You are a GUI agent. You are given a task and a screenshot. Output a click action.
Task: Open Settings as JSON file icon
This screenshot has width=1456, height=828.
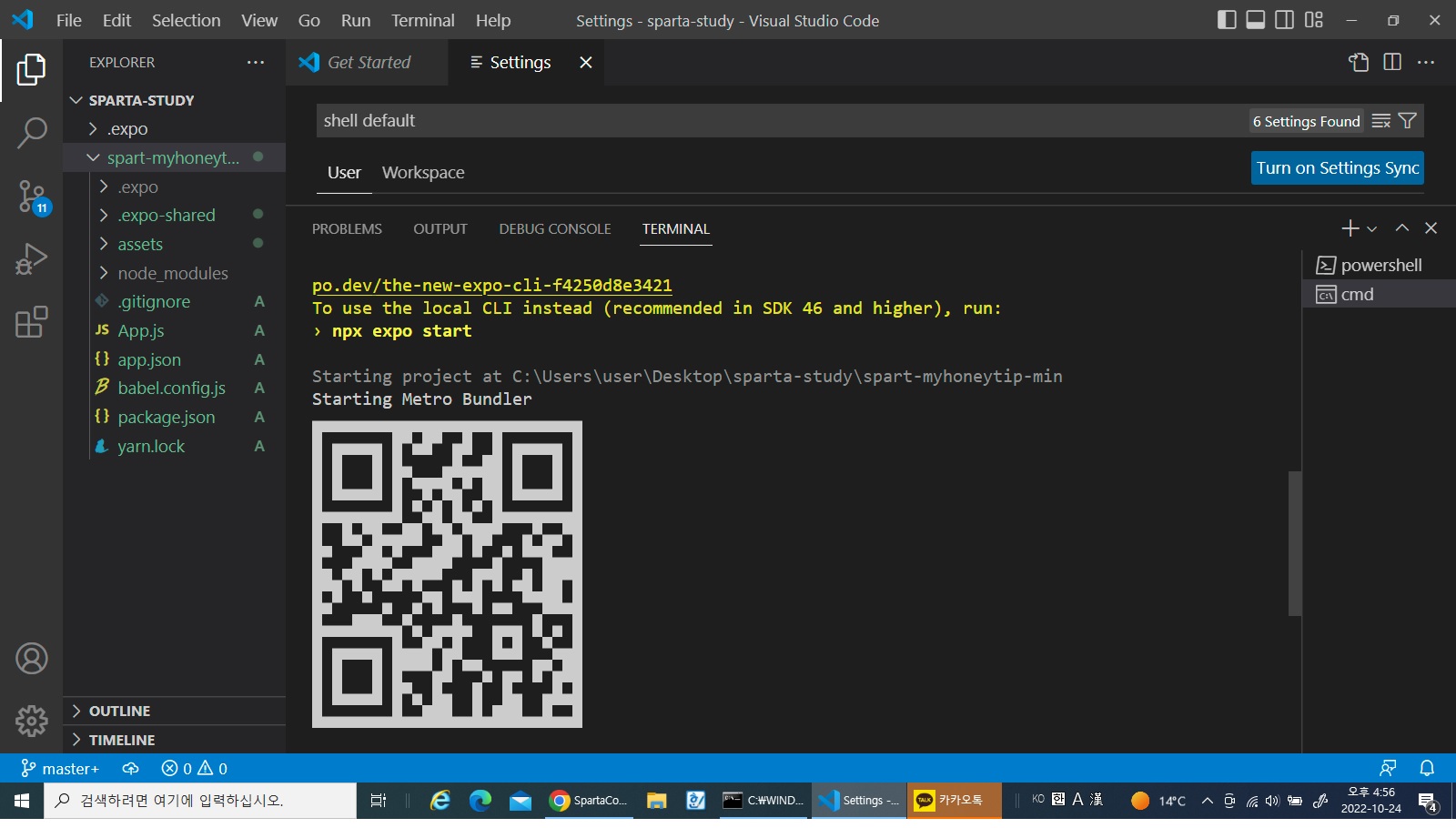(x=1359, y=62)
